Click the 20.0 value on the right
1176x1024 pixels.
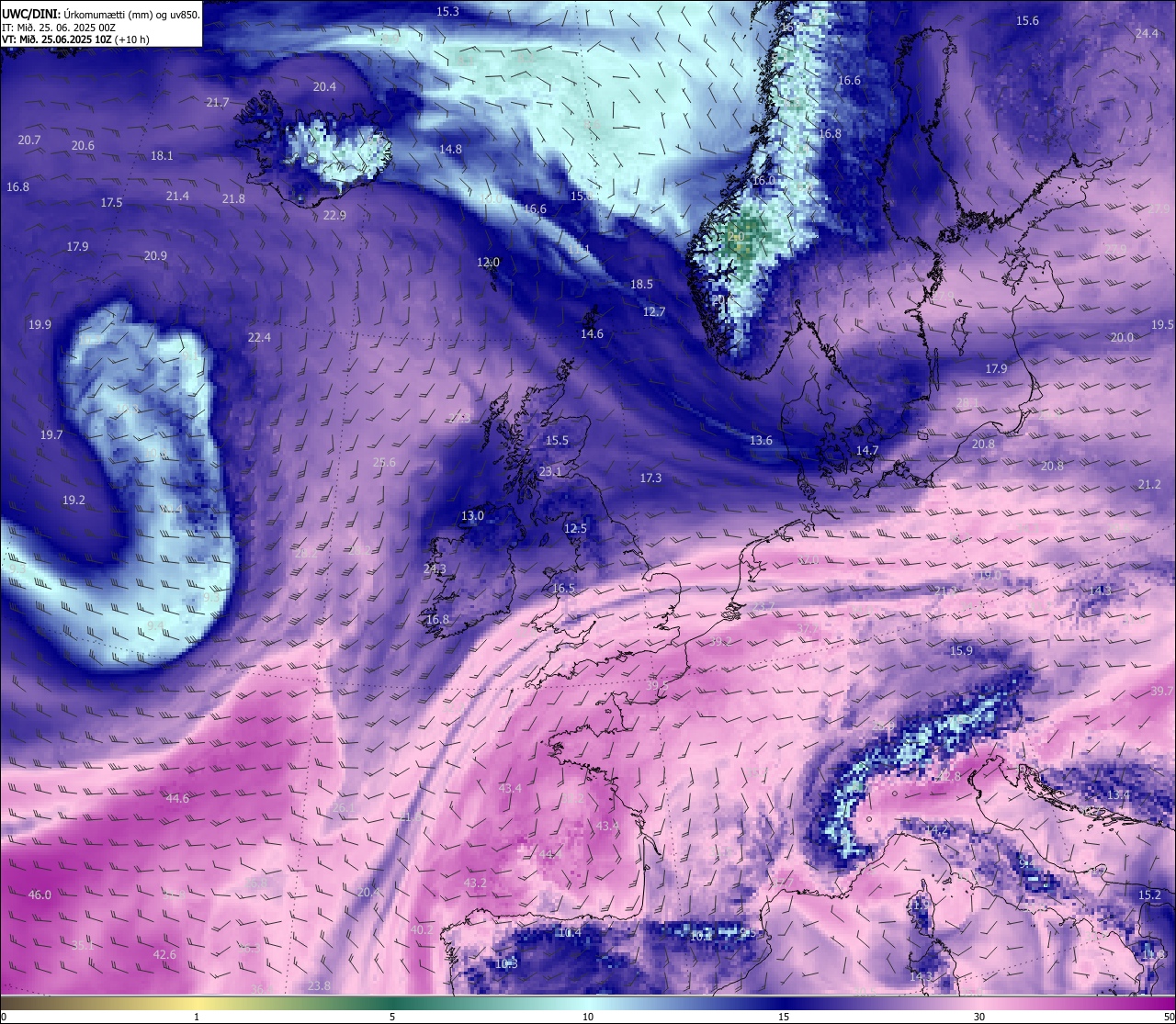point(1122,337)
